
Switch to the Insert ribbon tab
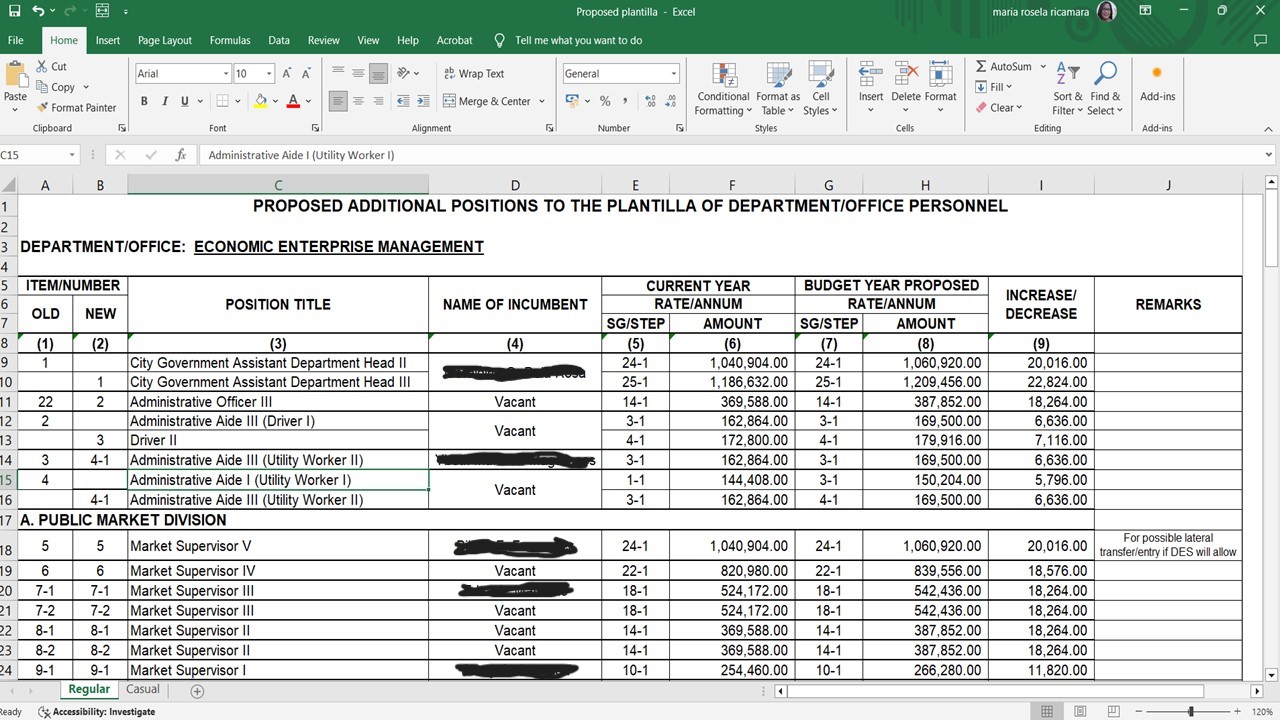coord(108,40)
